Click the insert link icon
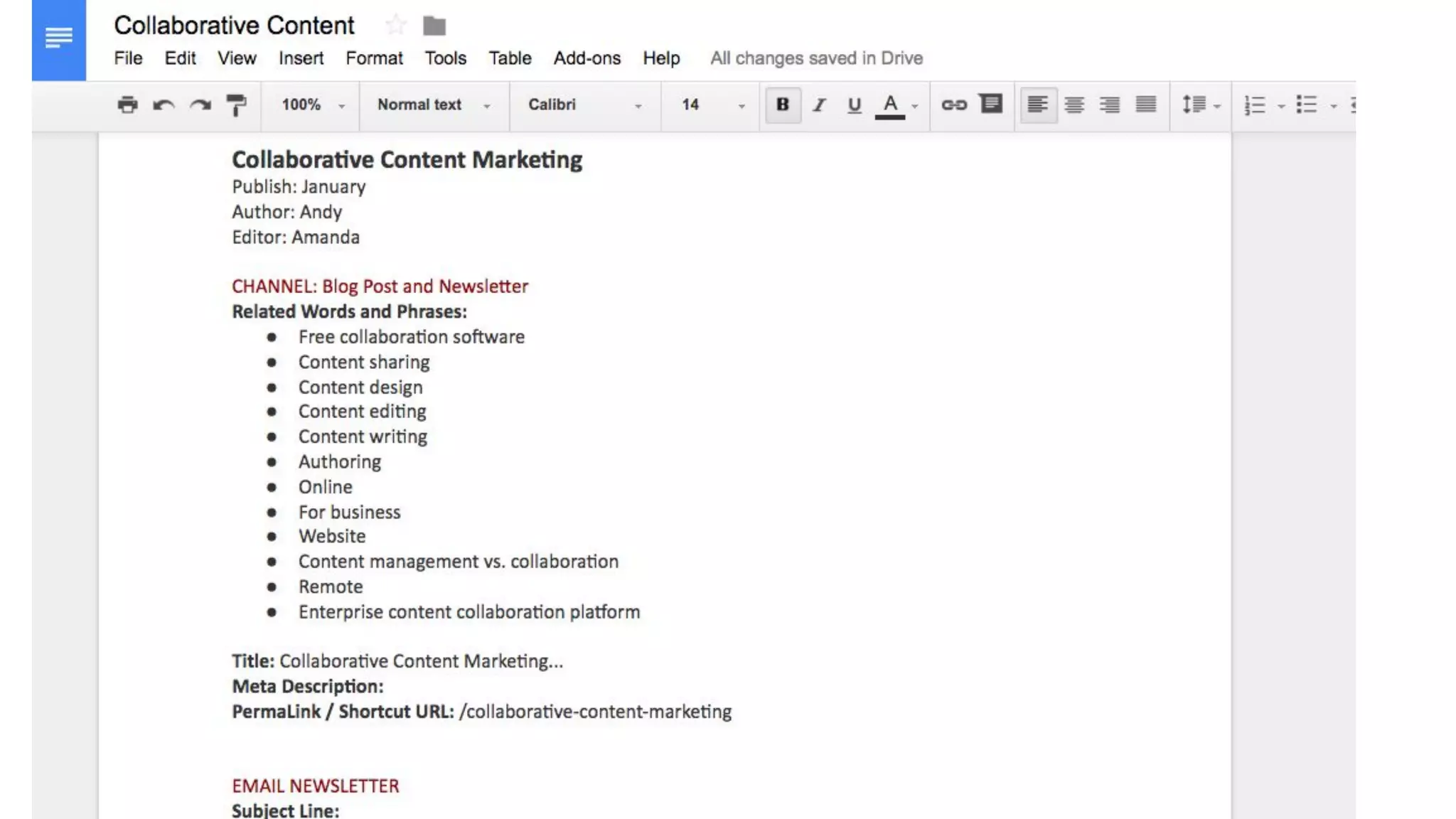This screenshot has width=1456, height=819. pos(953,105)
